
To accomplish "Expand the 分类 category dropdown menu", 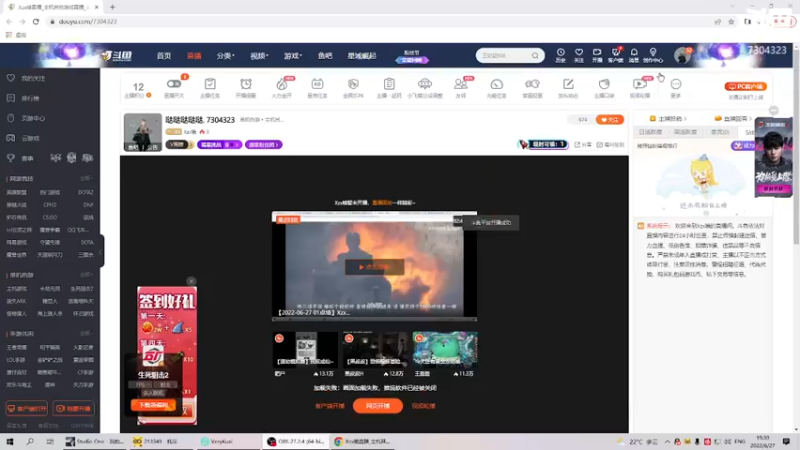I will click(x=225, y=56).
